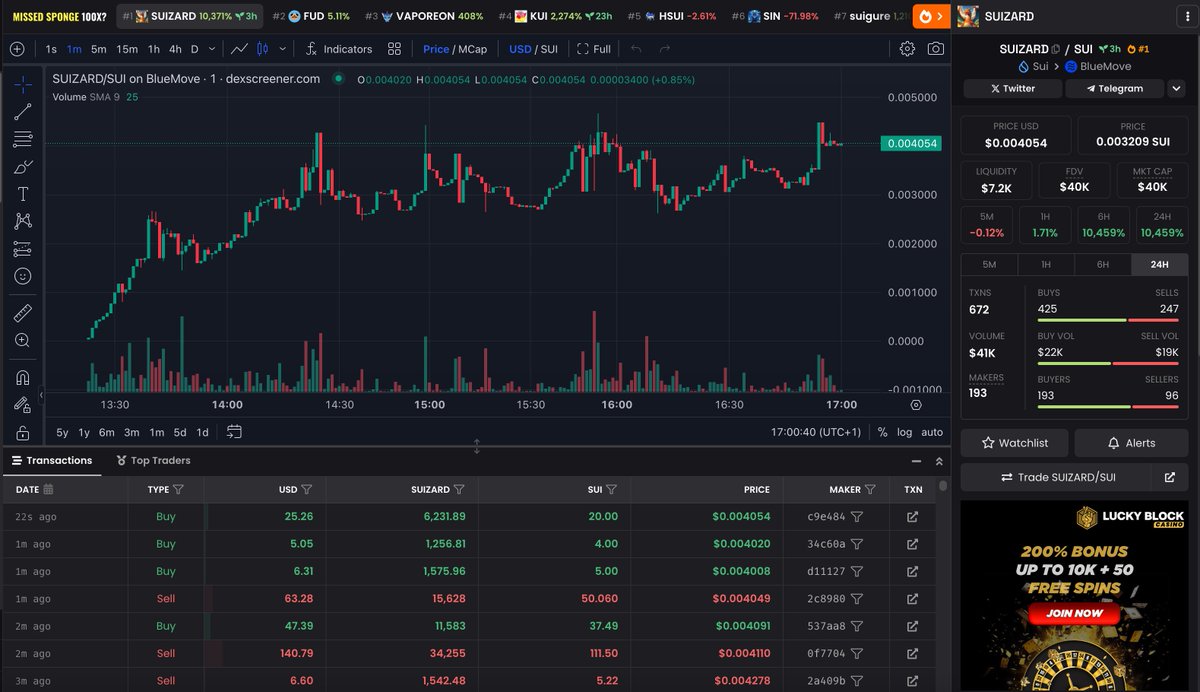The height and width of the screenshot is (692, 1200).
Task: Select the zoom in tool
Action: (x=22, y=340)
